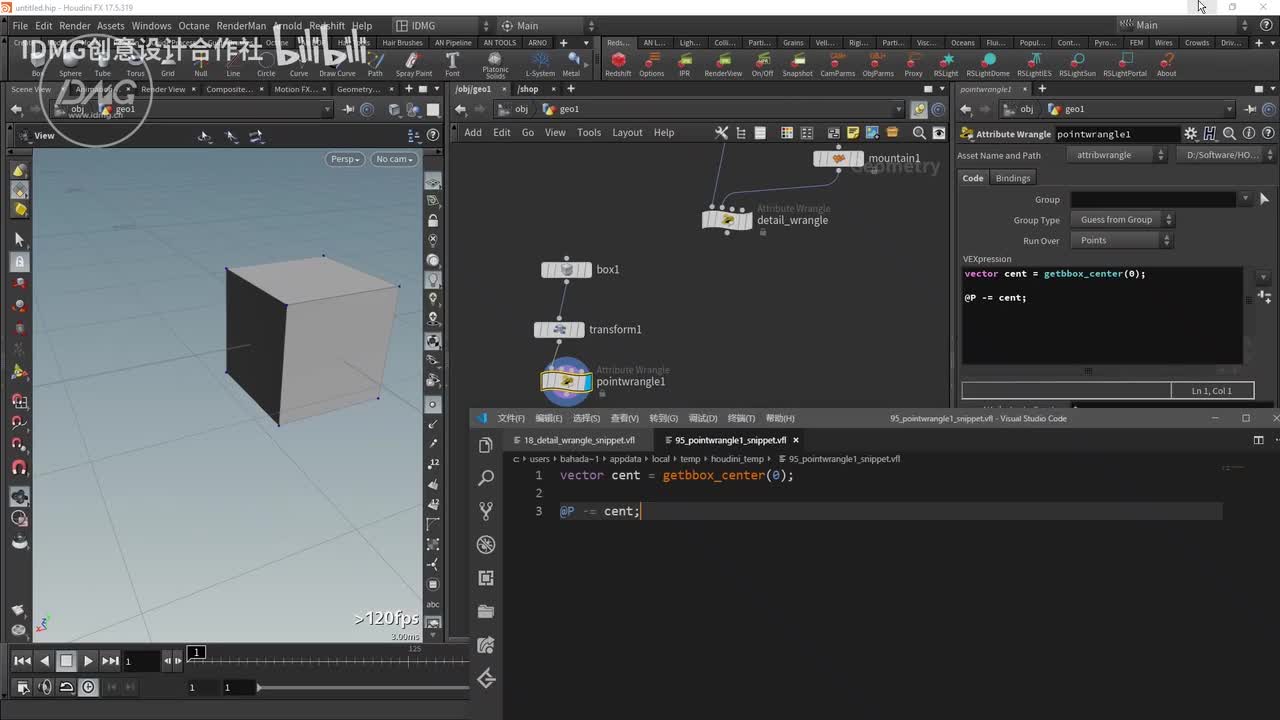Open the RenderView shelf tool
Viewport: 1280px width, 720px height.
723,61
